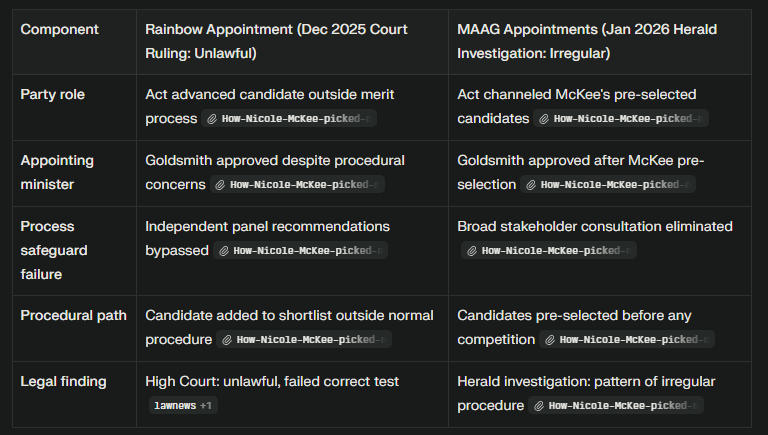Click the "+1" additional sources indicator
This screenshot has height=435, width=768.
(208, 406)
